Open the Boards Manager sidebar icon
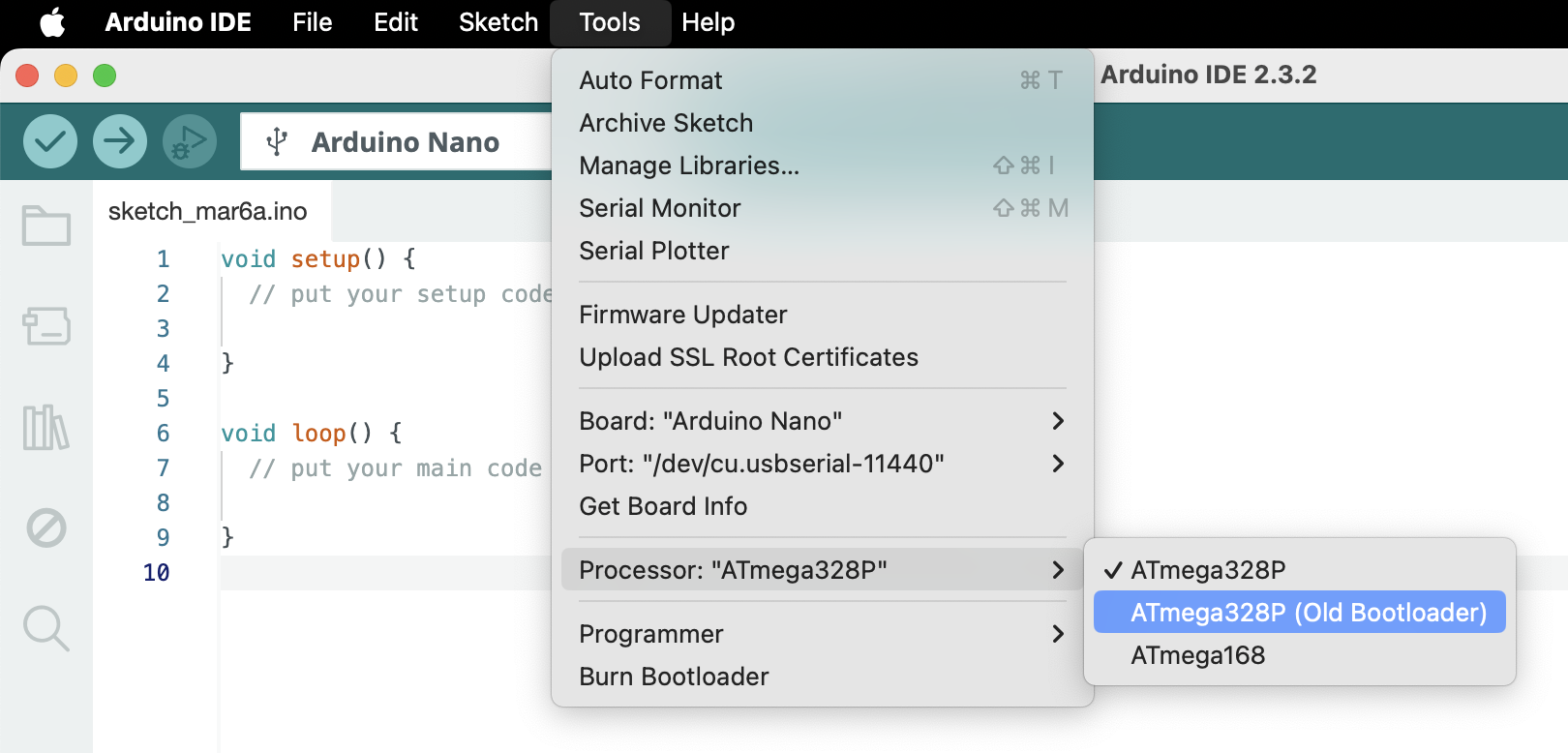The height and width of the screenshot is (753, 1568). coord(46,326)
